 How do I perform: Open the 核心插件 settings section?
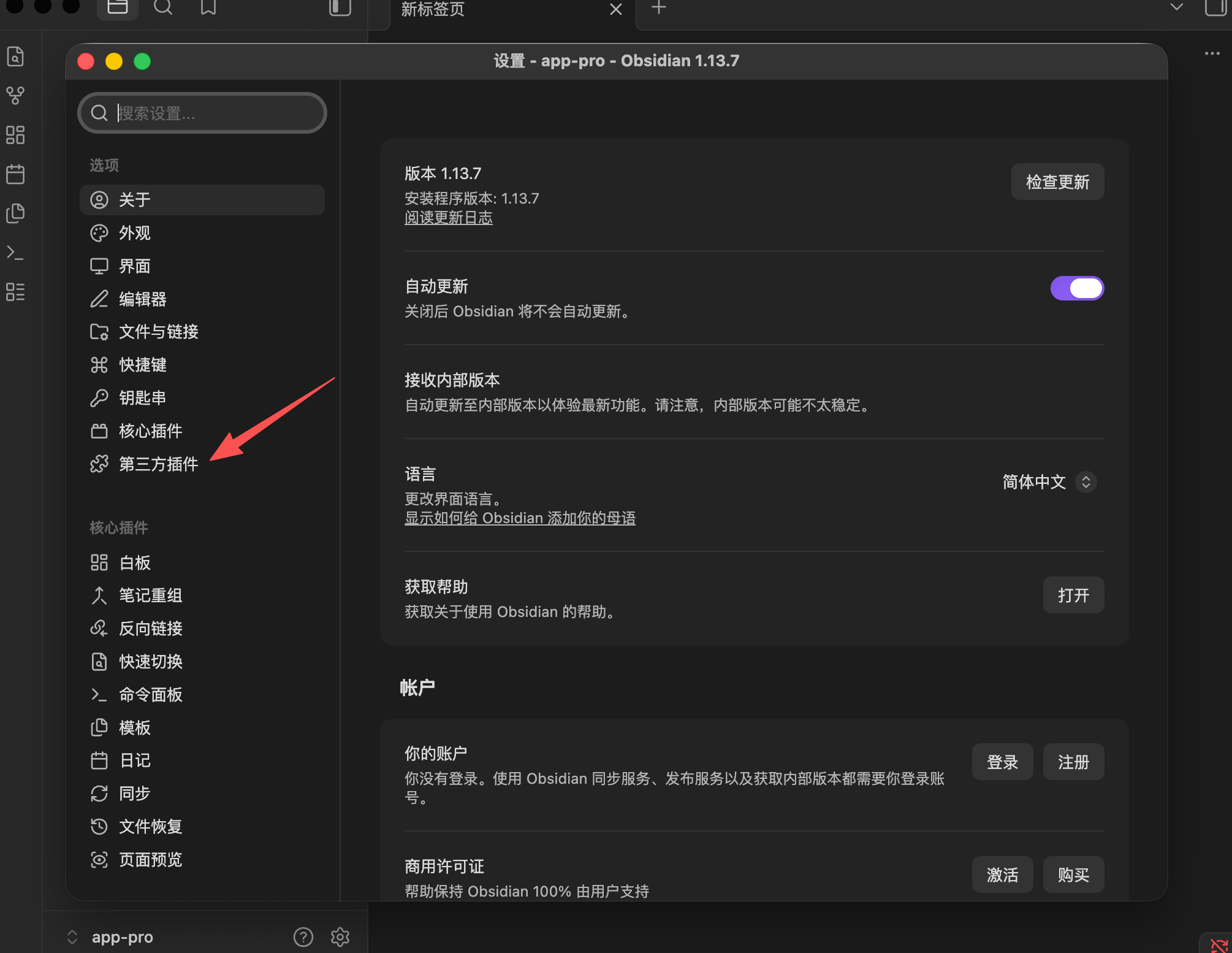coord(202,431)
